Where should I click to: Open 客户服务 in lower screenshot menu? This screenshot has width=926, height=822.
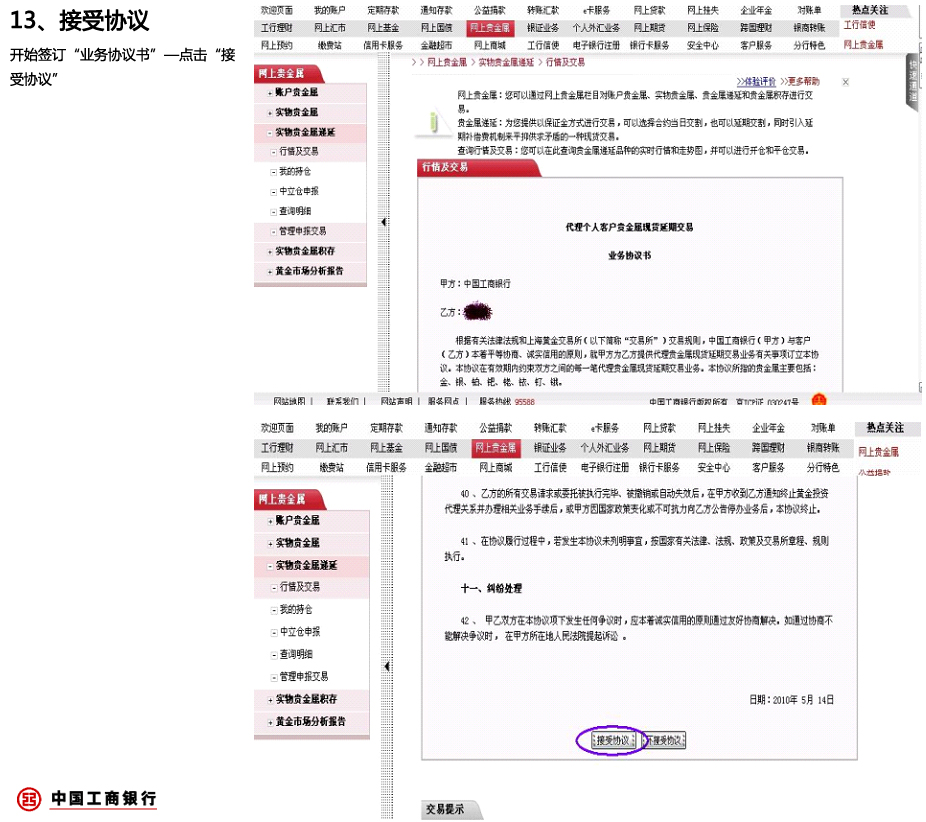tap(768, 467)
